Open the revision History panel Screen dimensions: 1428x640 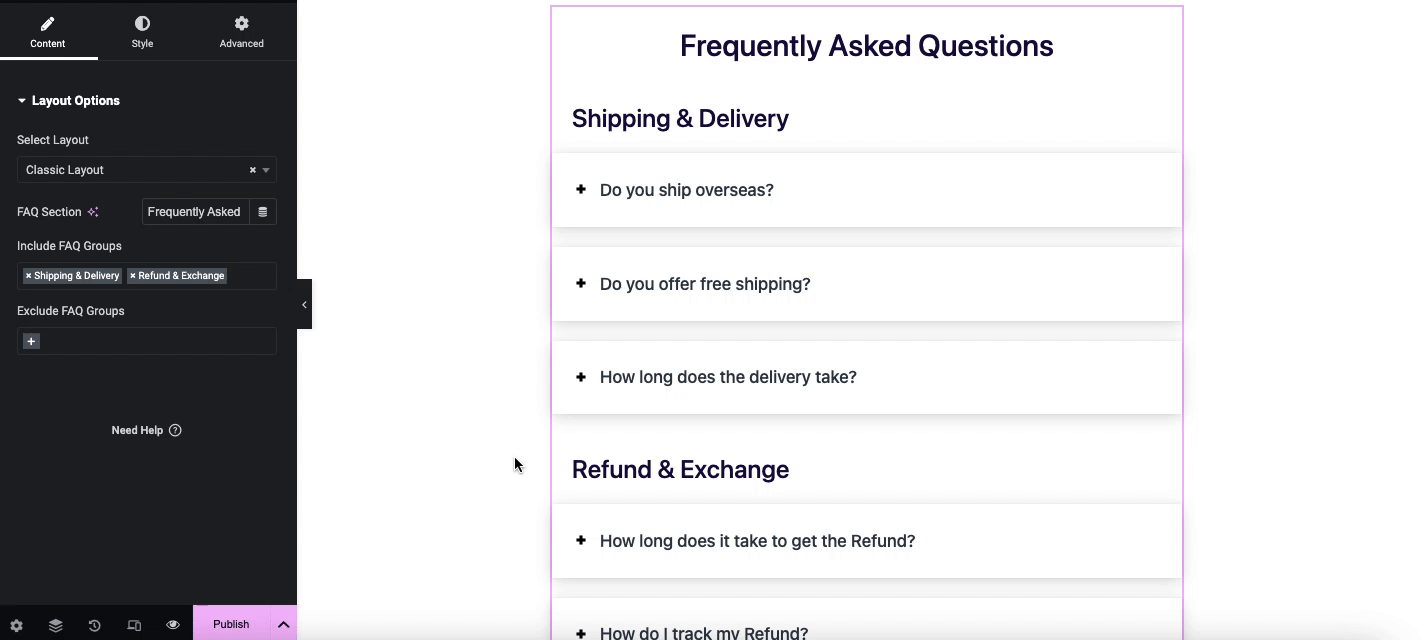pos(94,624)
